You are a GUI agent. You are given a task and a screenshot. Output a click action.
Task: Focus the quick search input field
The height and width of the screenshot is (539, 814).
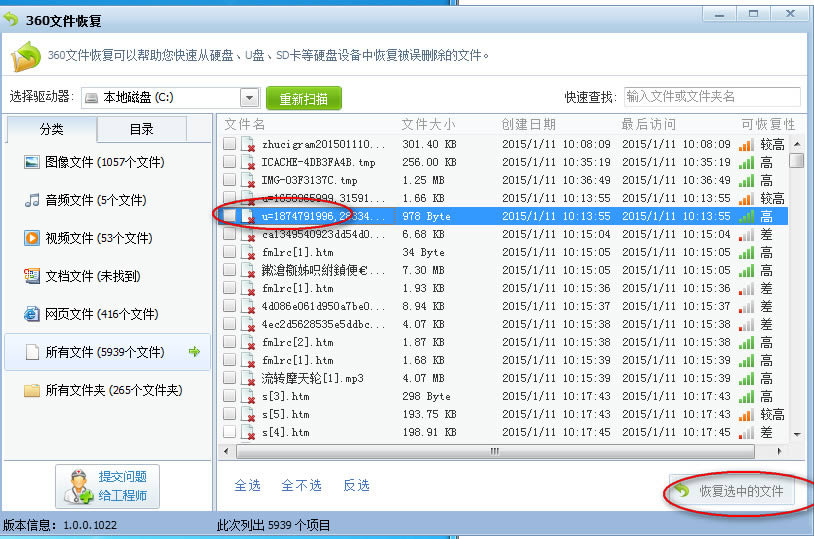point(711,97)
